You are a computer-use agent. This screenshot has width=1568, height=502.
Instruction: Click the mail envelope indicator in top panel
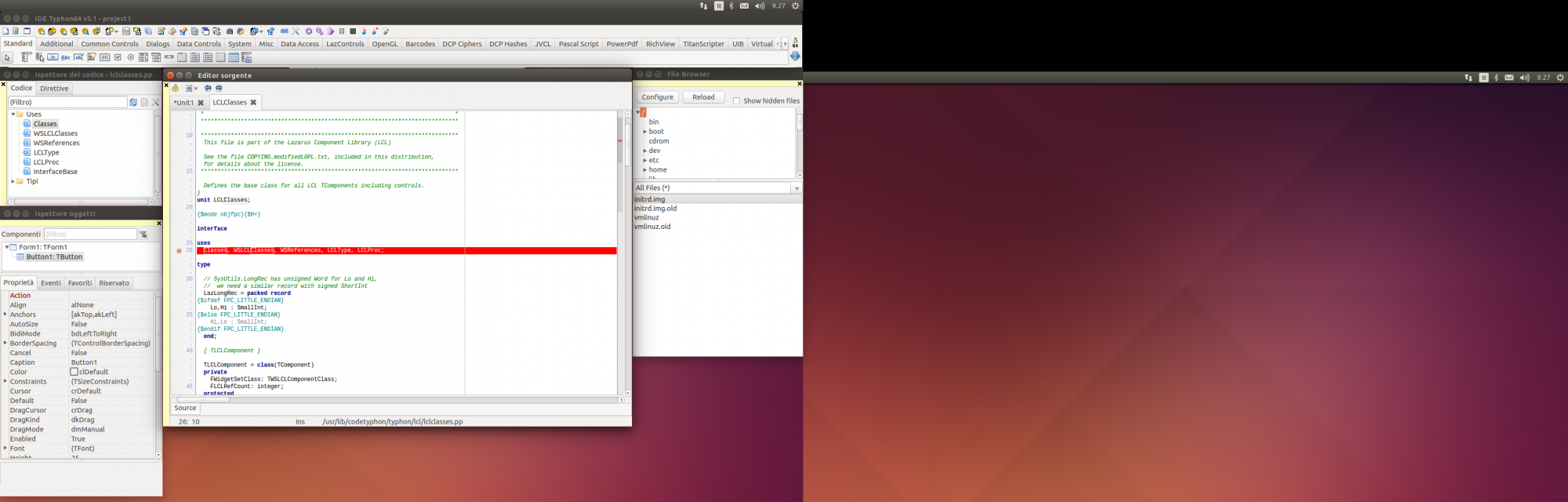(x=744, y=6)
